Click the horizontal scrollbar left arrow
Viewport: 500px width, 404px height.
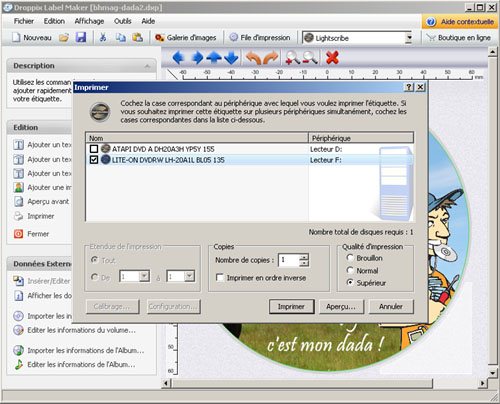tap(166, 383)
